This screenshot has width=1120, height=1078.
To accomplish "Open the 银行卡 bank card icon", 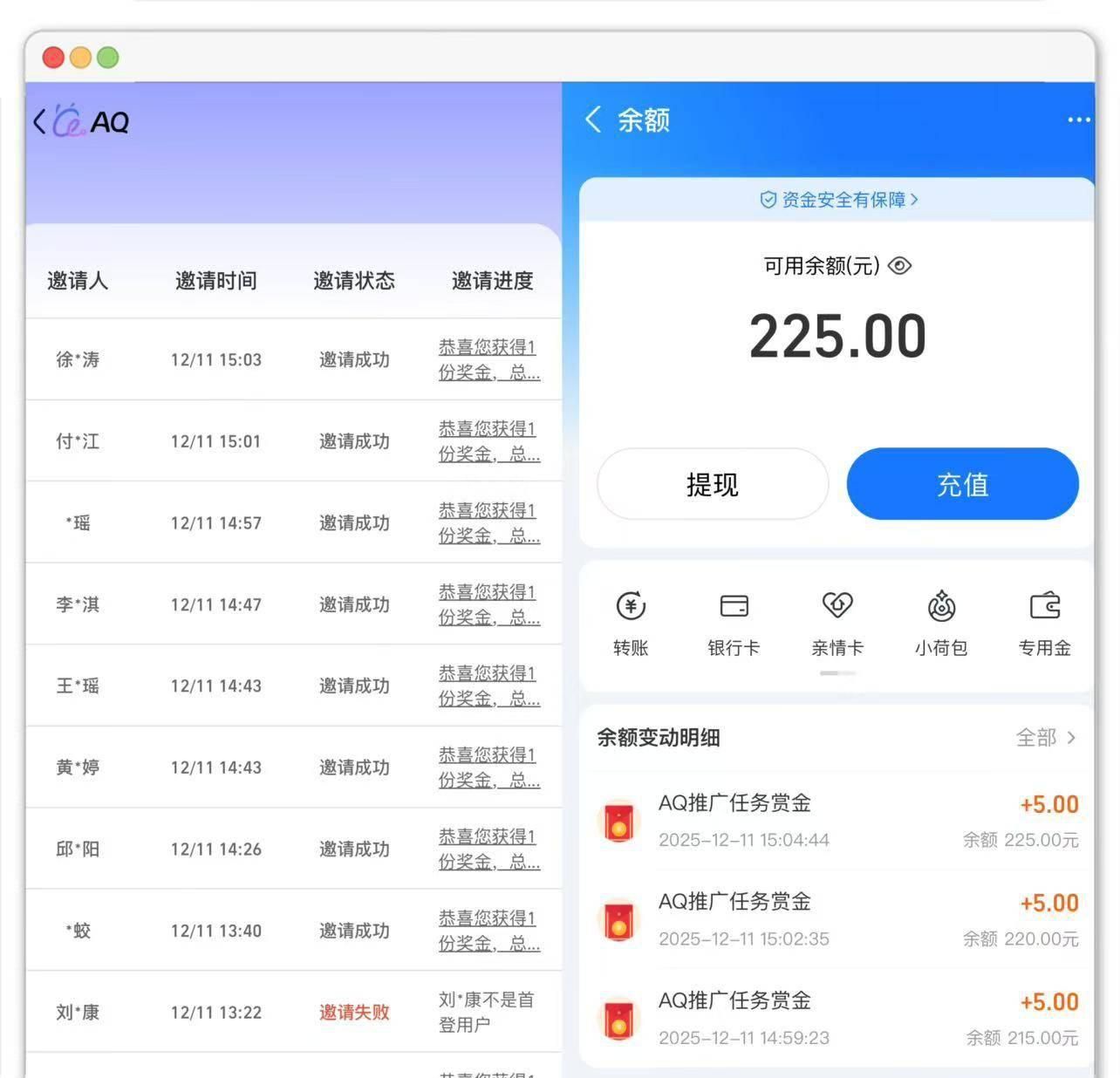I will click(734, 605).
